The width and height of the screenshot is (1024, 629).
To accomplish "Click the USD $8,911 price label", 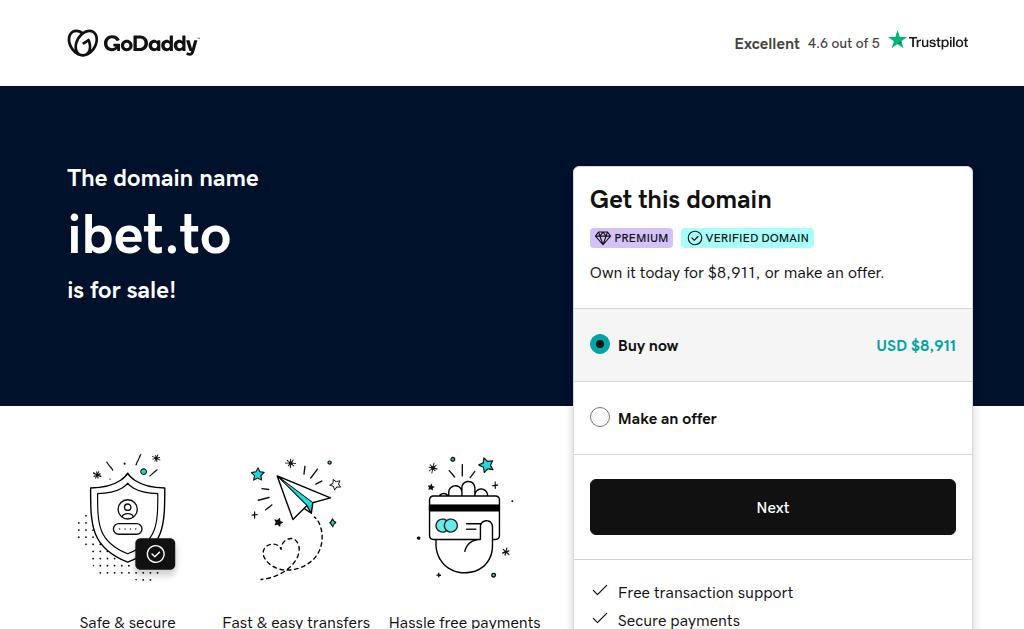I will (x=916, y=345).
